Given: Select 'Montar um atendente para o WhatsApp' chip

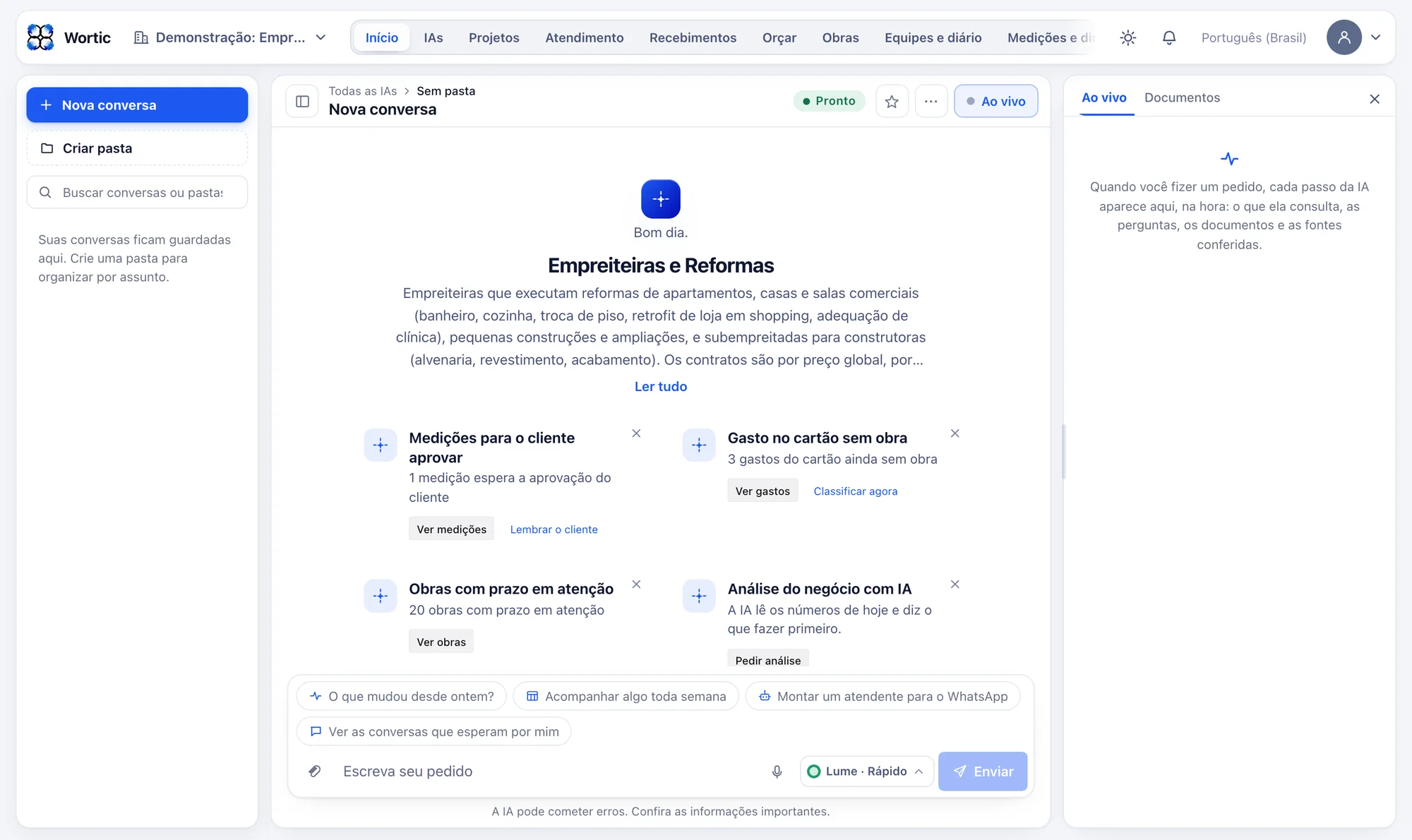Looking at the screenshot, I should [882, 696].
